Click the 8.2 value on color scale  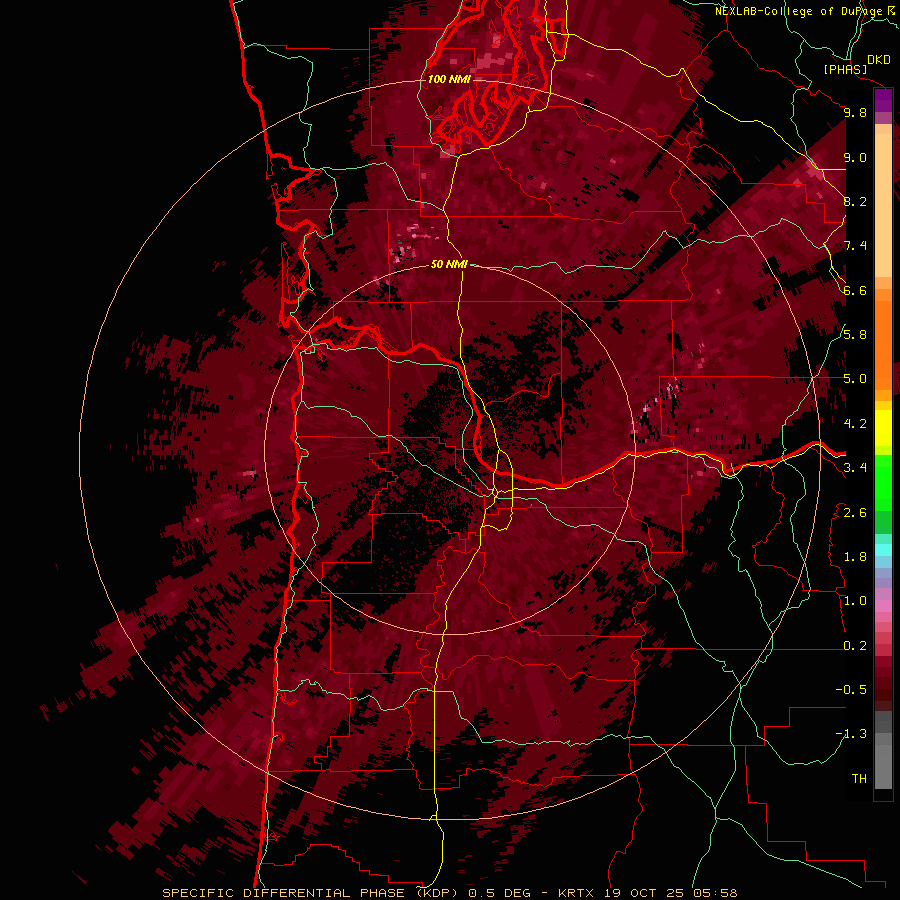point(855,201)
